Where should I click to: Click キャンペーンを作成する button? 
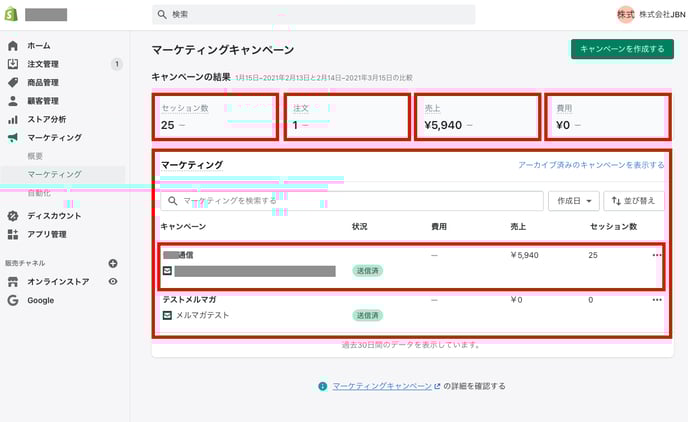click(x=622, y=49)
